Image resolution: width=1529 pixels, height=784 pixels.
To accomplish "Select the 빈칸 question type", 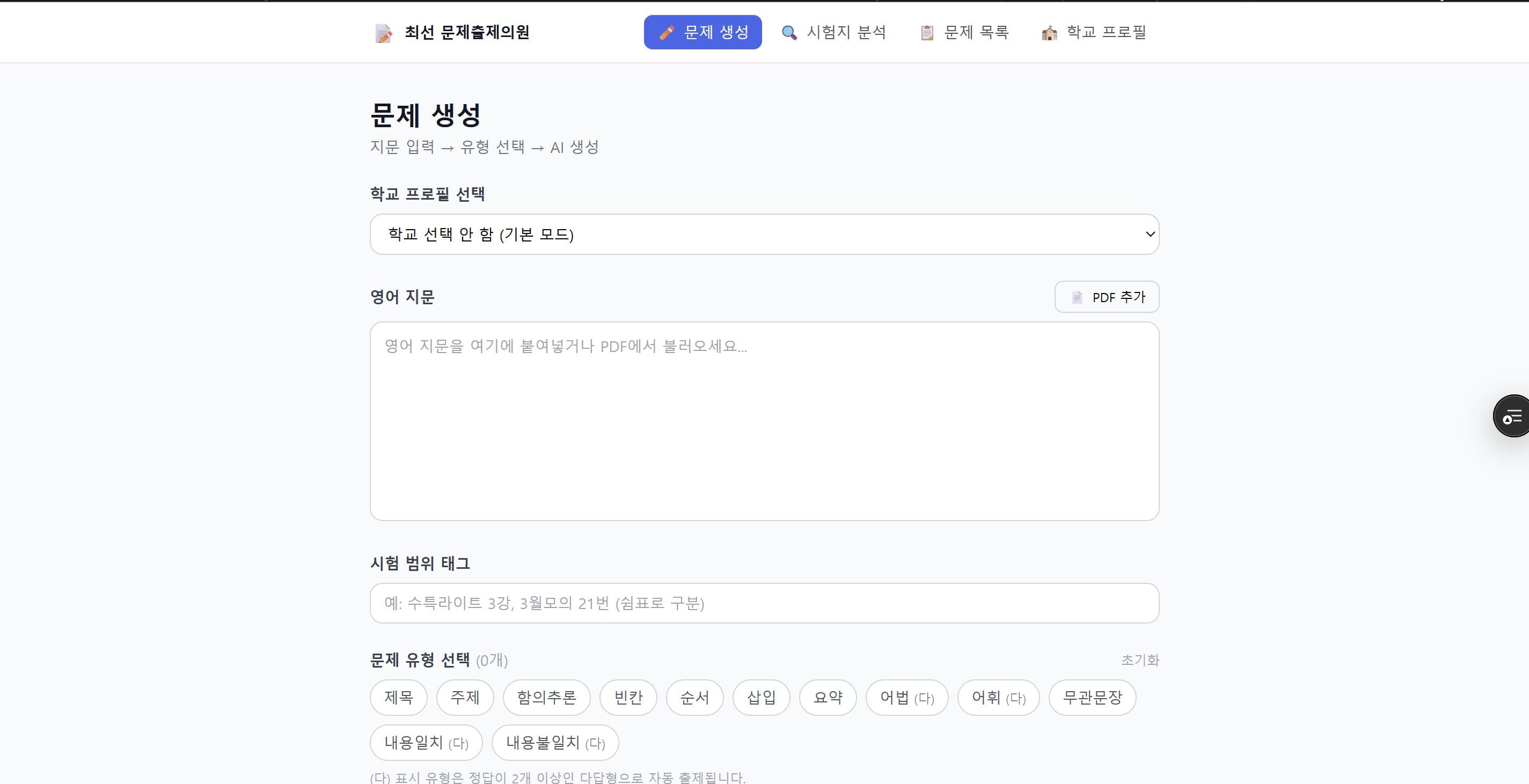I will tap(628, 698).
